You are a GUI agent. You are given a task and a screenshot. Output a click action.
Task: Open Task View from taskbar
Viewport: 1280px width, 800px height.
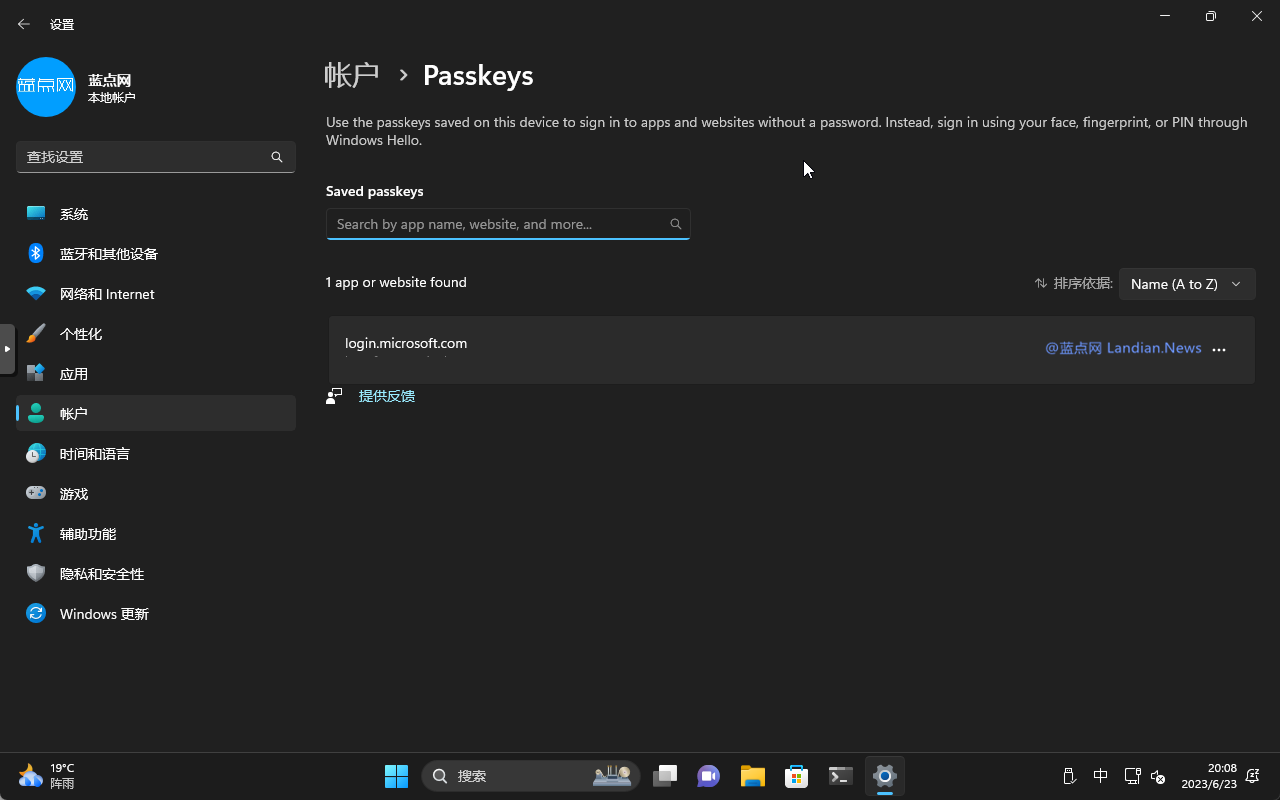pyautogui.click(x=665, y=776)
